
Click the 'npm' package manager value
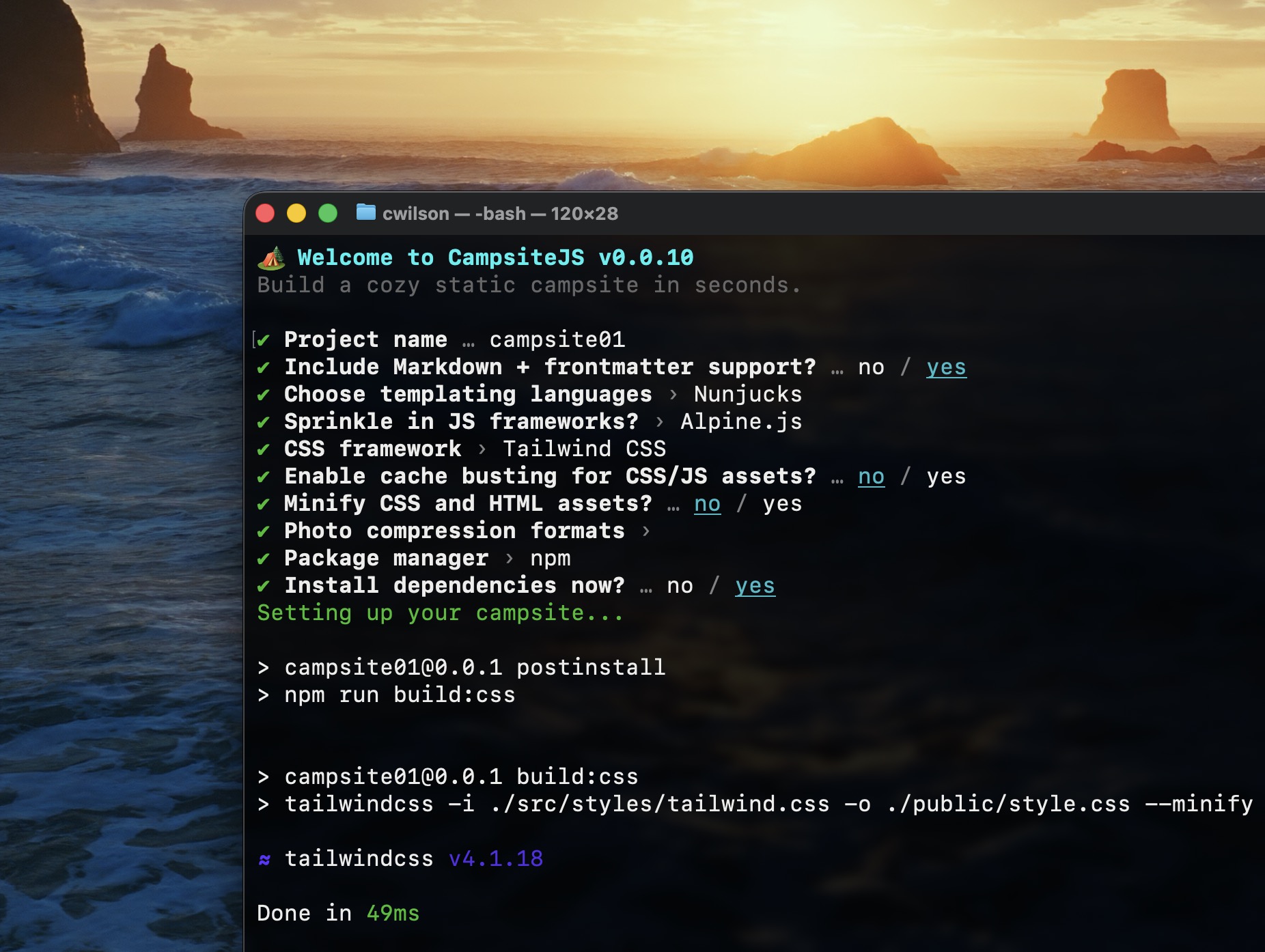click(x=551, y=559)
